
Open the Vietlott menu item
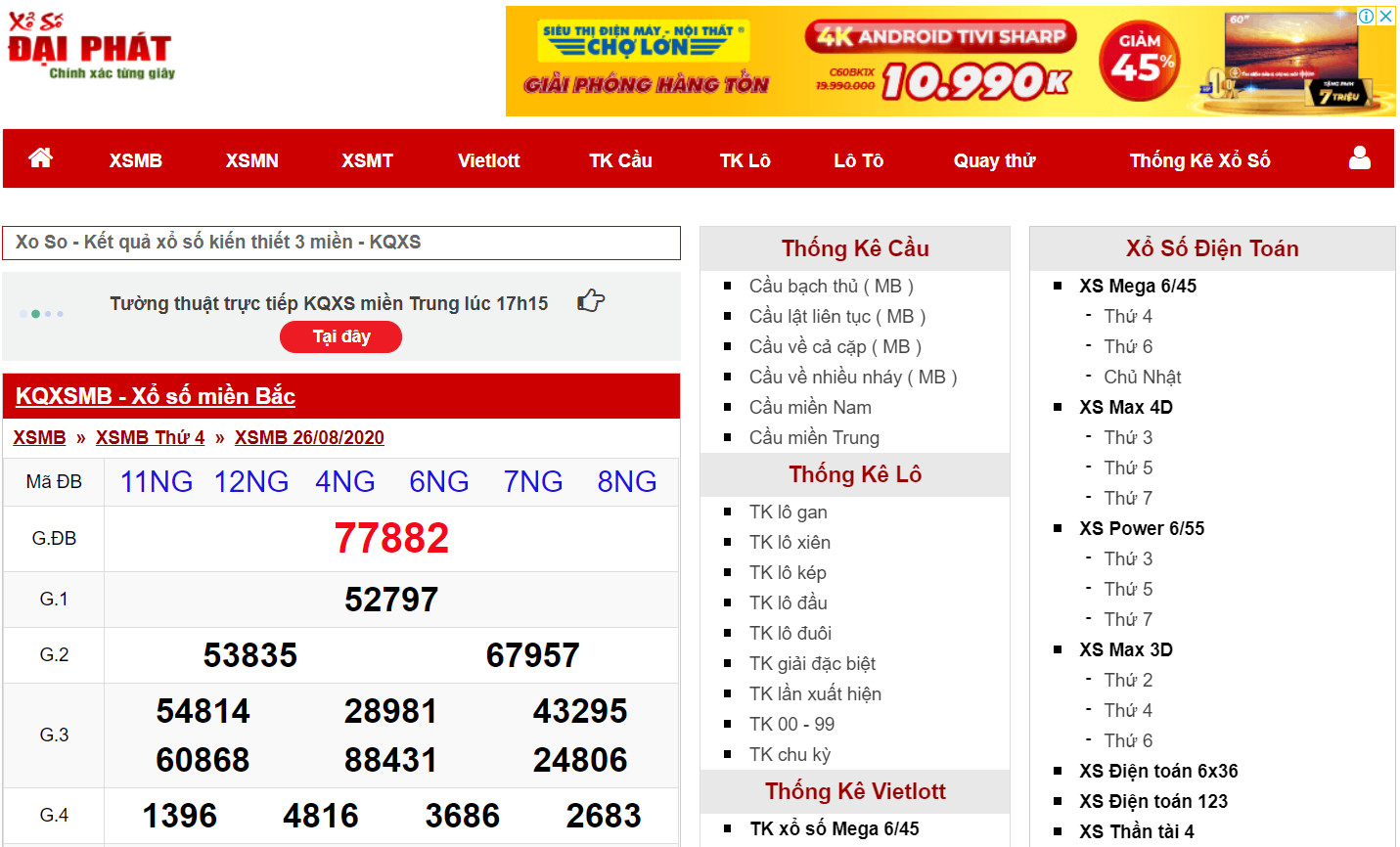pos(488,160)
